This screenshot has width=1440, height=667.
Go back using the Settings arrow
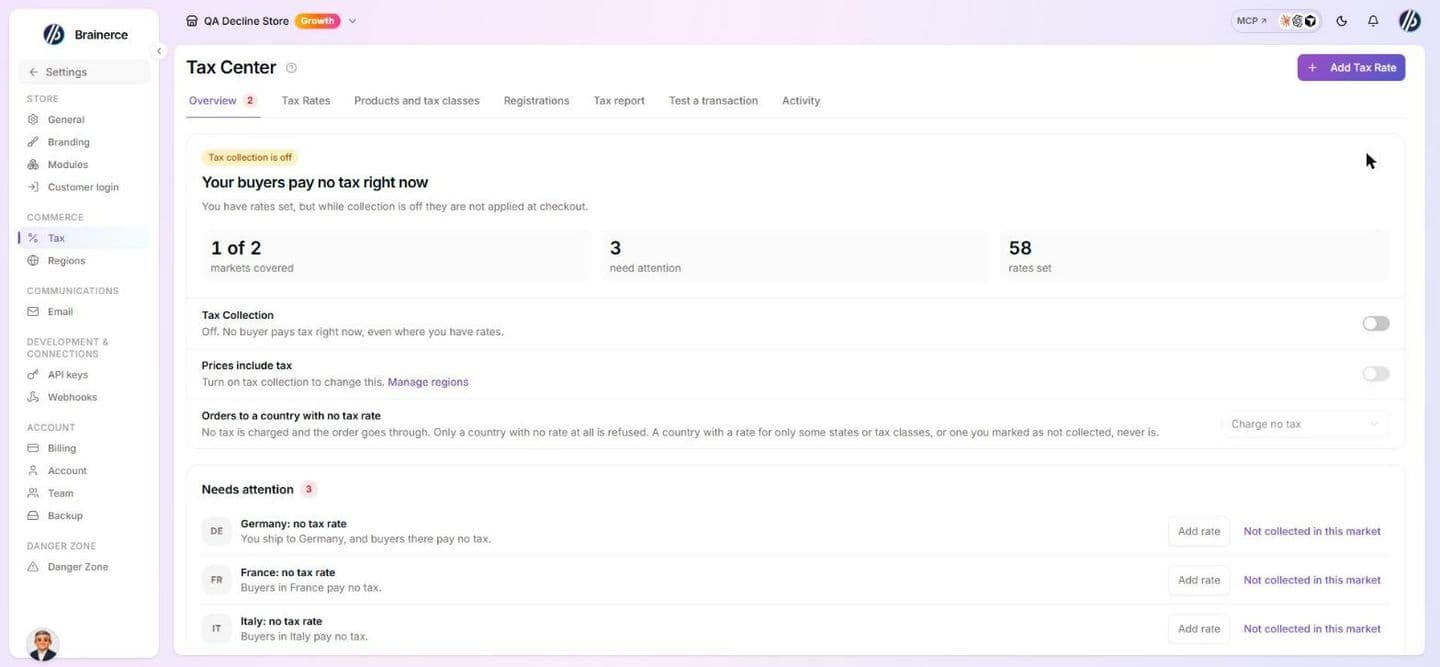click(34, 72)
